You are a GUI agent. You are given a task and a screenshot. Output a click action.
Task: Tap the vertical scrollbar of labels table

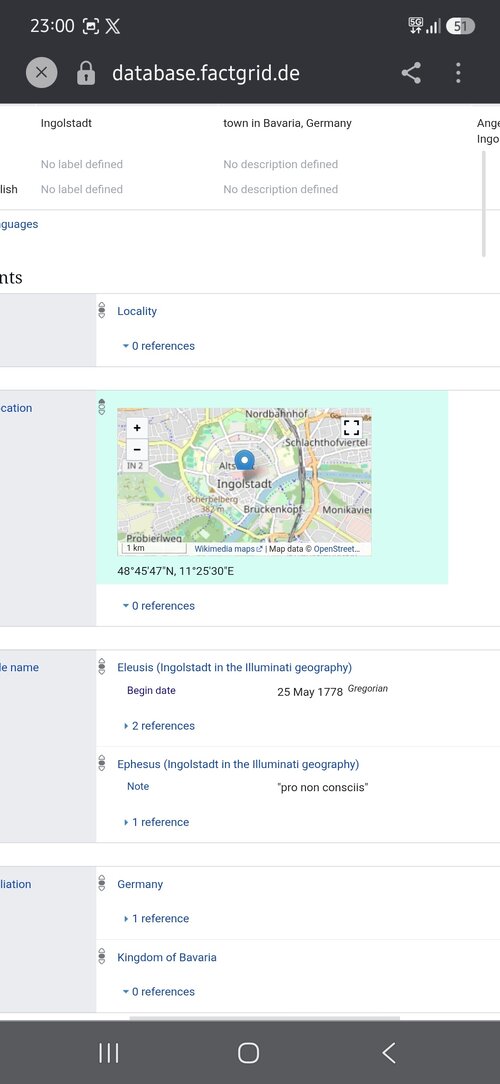coord(483,204)
